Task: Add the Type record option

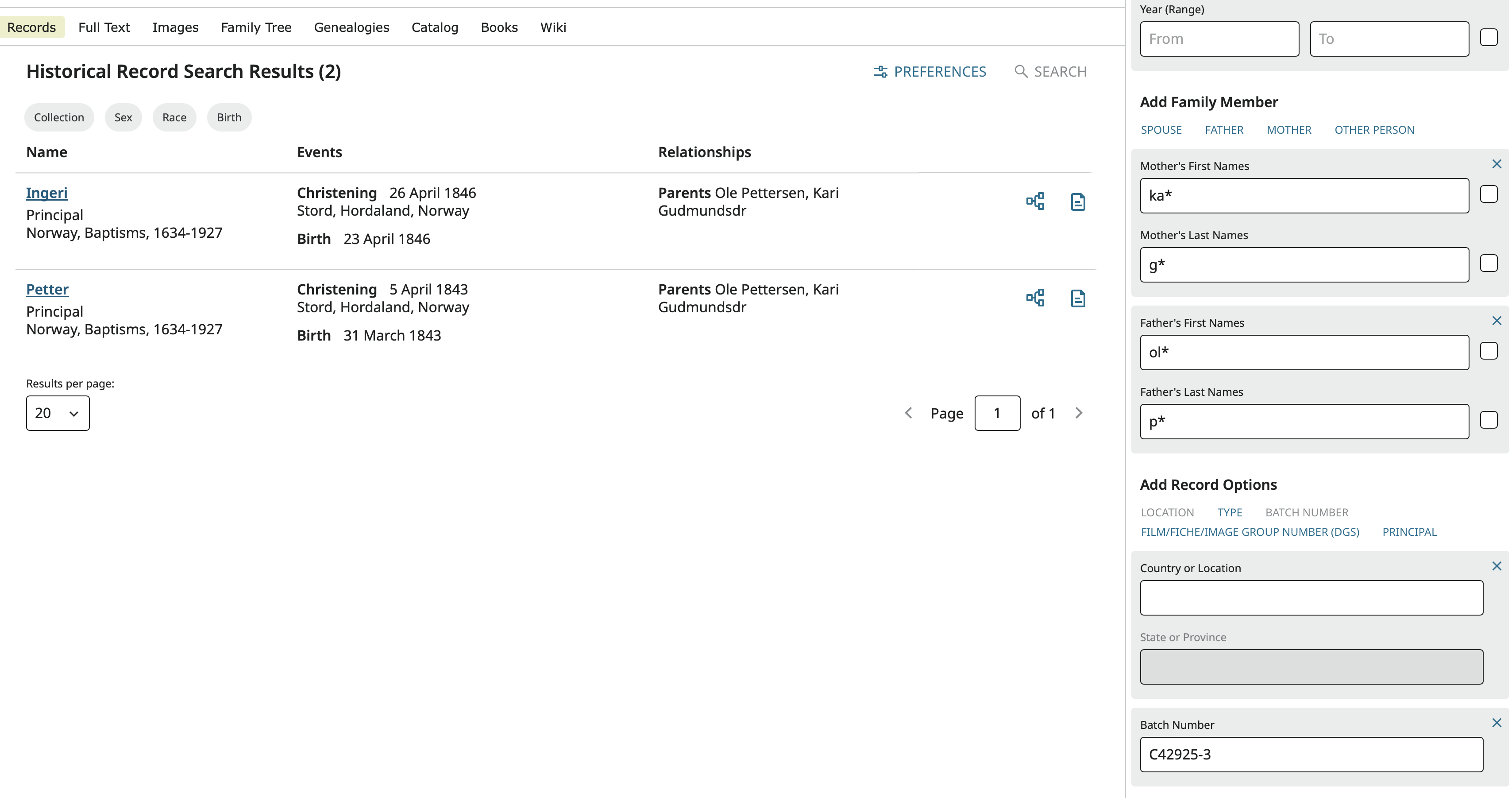Action: 1230,512
